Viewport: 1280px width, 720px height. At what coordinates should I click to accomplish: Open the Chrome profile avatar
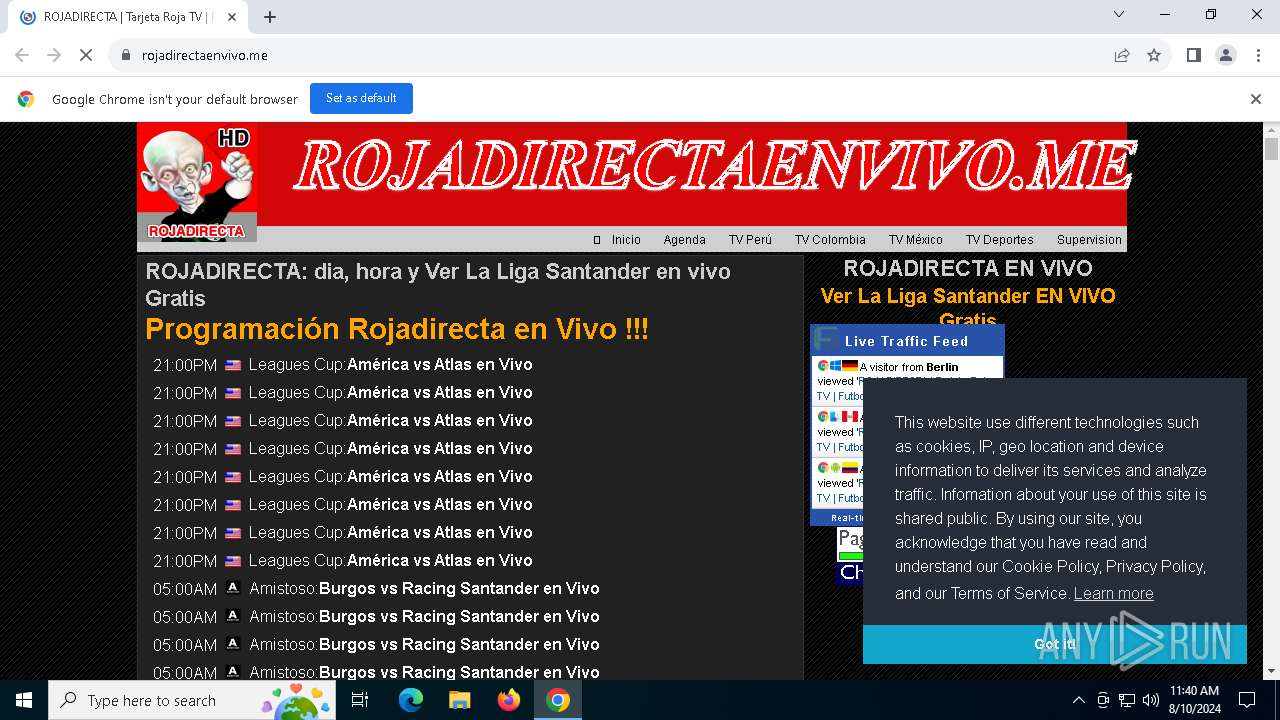tap(1226, 56)
